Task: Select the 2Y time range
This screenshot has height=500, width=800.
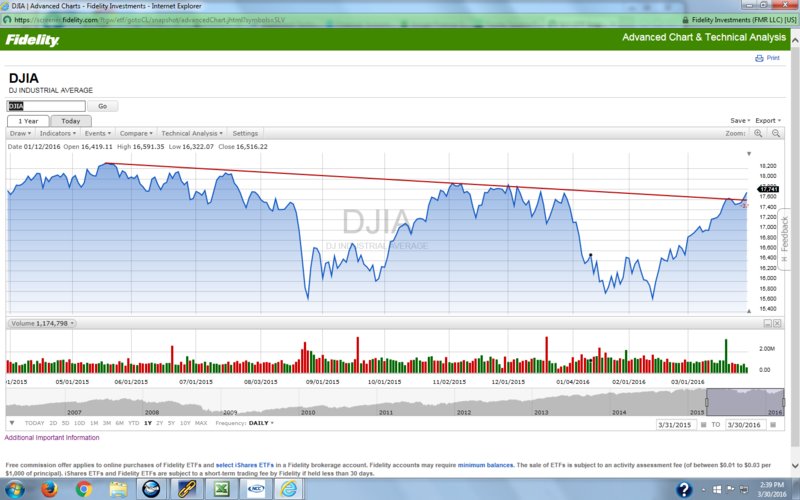Action: [x=160, y=423]
